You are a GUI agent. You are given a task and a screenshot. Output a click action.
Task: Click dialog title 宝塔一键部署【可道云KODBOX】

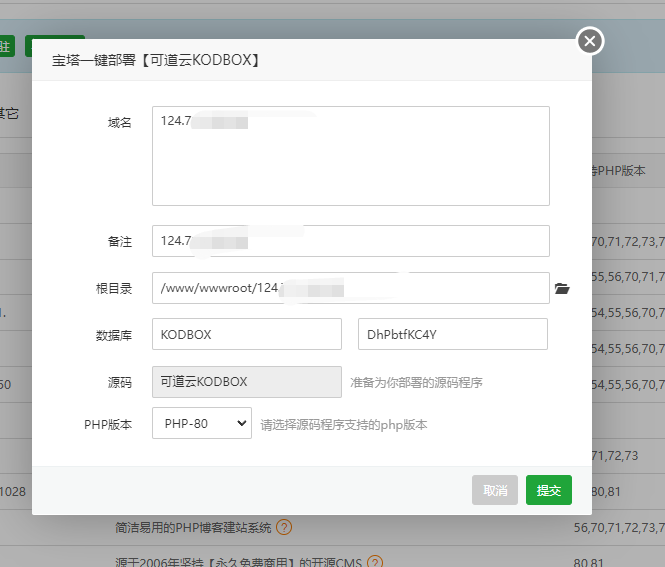(x=156, y=60)
